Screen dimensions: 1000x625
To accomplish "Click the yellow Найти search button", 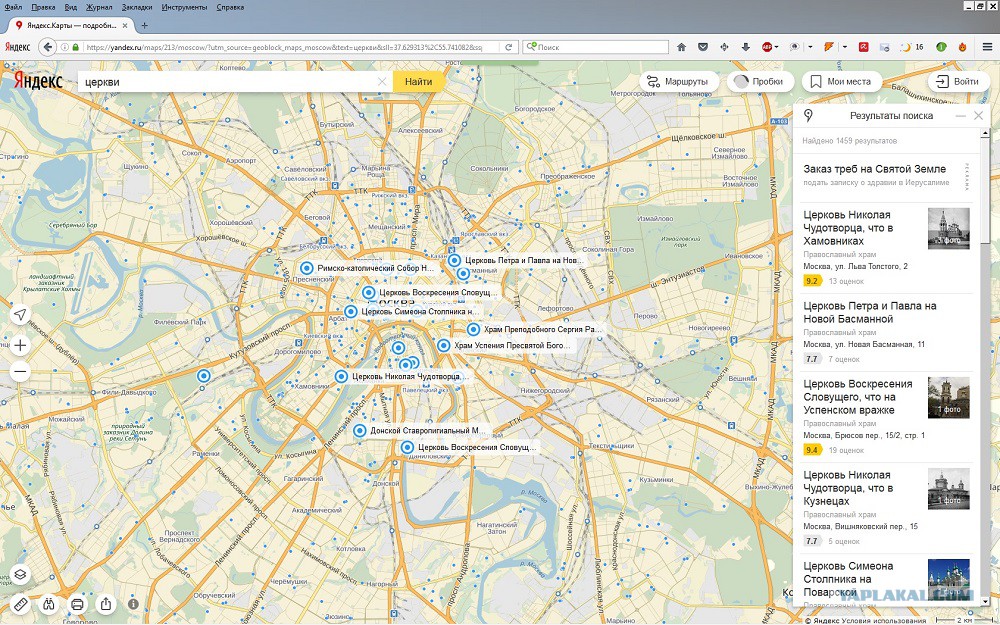I will click(x=418, y=82).
